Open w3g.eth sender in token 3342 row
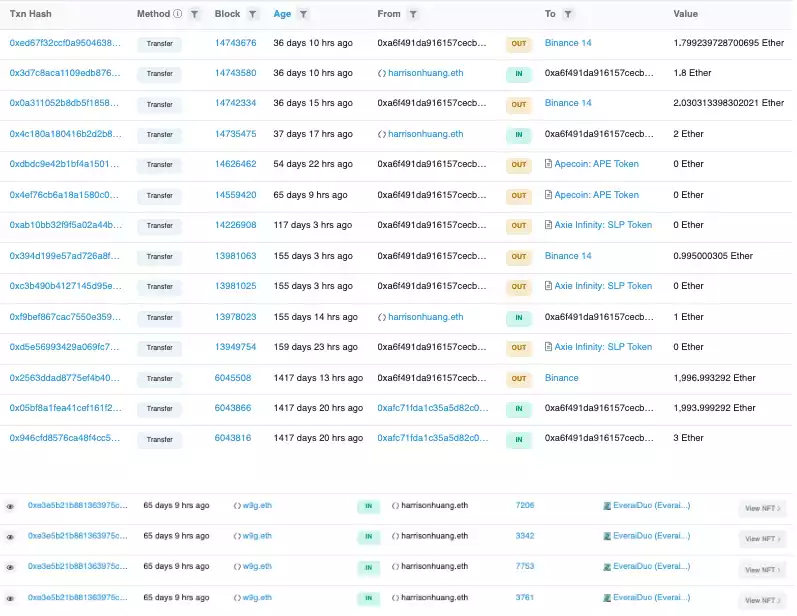 click(257, 536)
